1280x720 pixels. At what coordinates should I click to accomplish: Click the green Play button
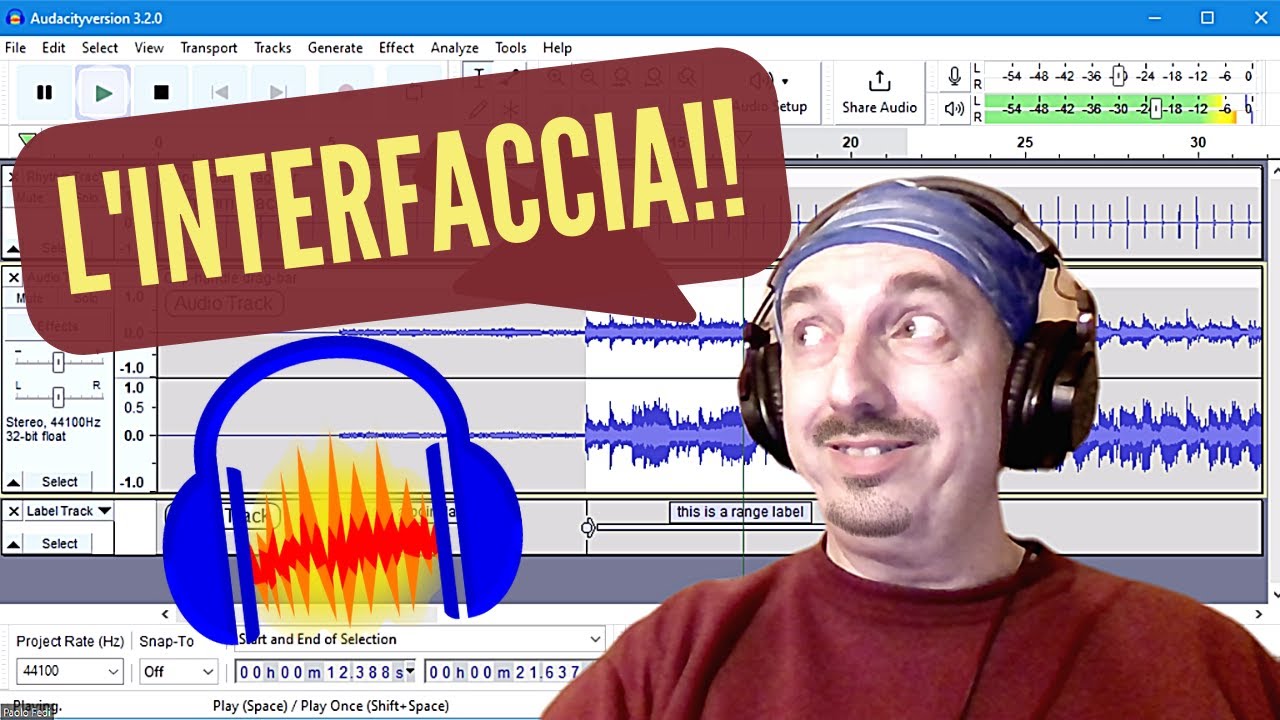pyautogui.click(x=103, y=92)
